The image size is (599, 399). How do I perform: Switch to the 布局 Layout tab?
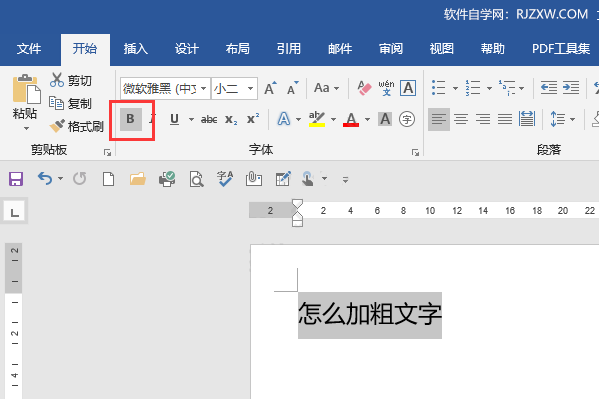point(238,49)
